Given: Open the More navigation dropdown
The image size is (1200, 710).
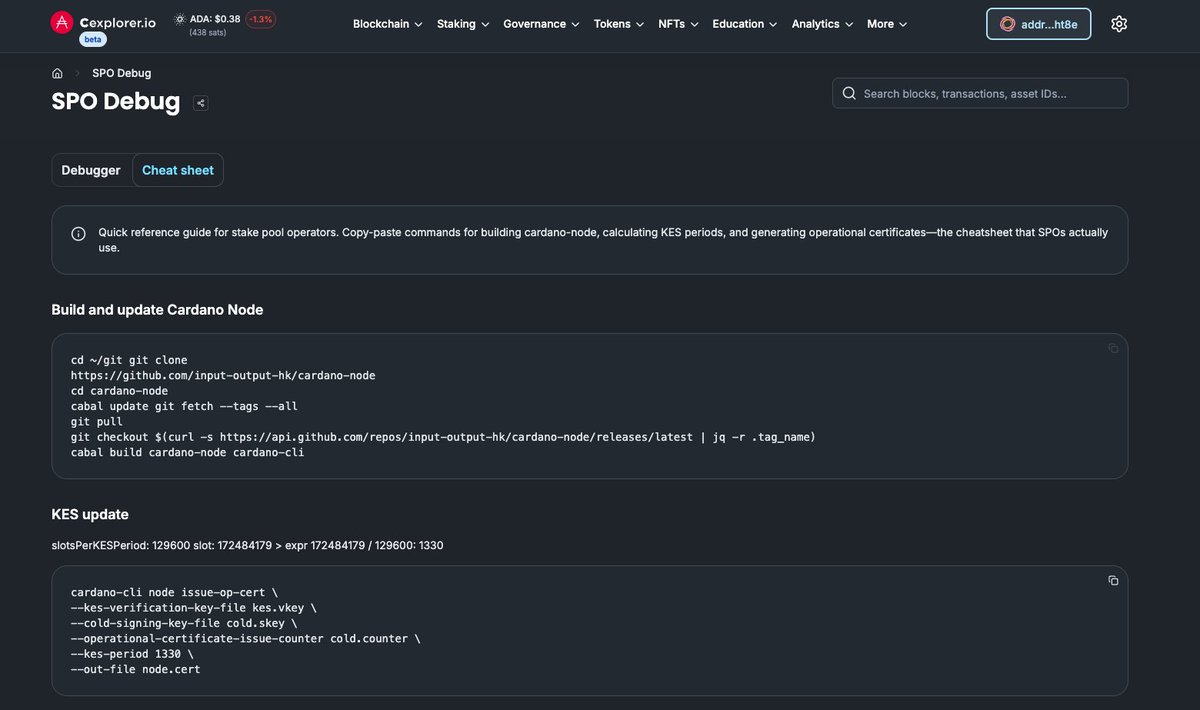Looking at the screenshot, I should click(884, 23).
